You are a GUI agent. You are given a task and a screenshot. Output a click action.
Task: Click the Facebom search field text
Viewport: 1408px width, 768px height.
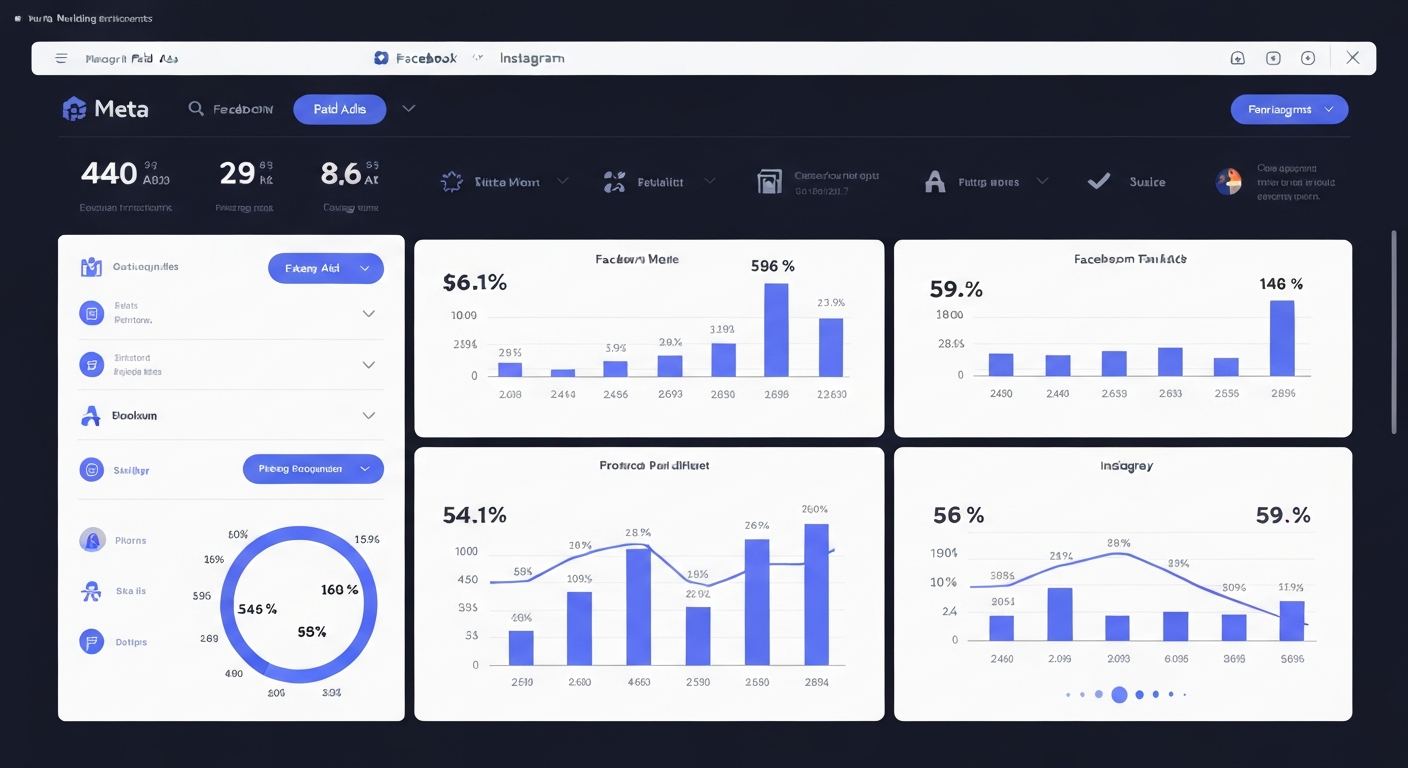coord(243,109)
